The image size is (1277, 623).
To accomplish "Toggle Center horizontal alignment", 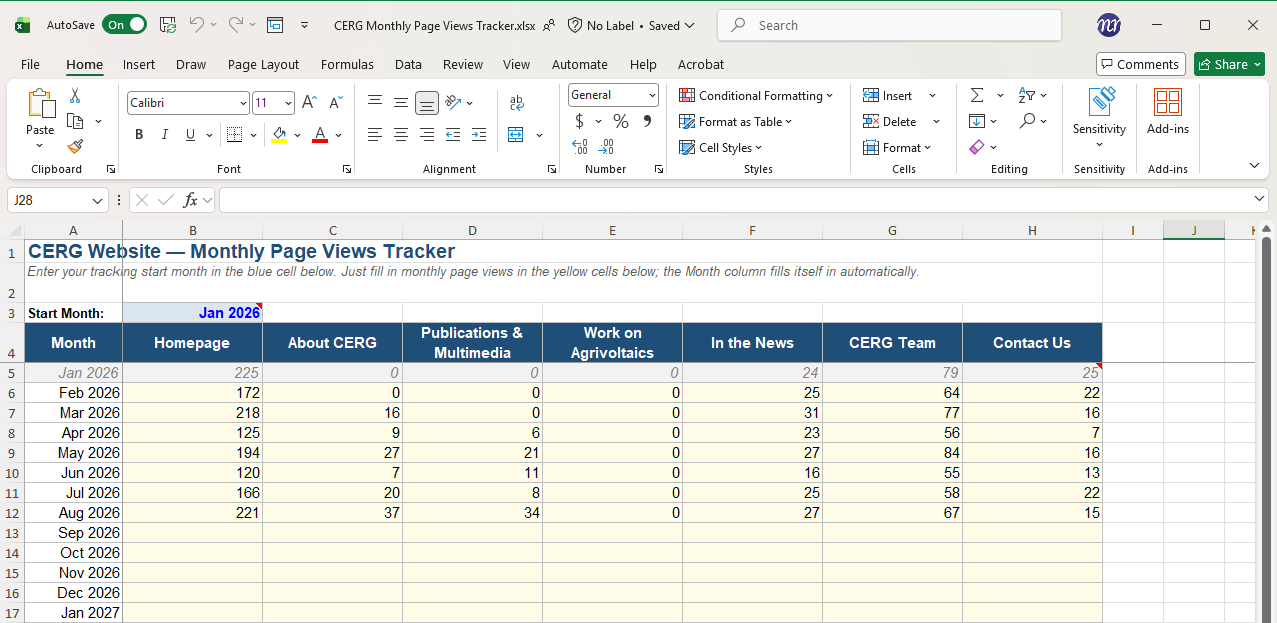I will click(x=401, y=134).
